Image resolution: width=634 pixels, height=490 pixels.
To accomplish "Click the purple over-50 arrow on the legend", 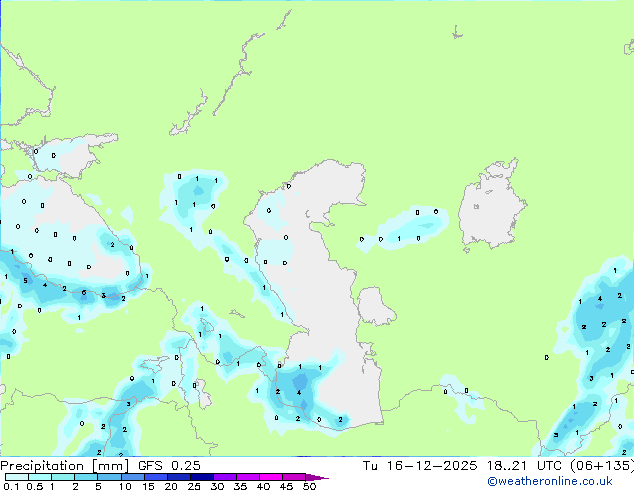I will (317, 478).
